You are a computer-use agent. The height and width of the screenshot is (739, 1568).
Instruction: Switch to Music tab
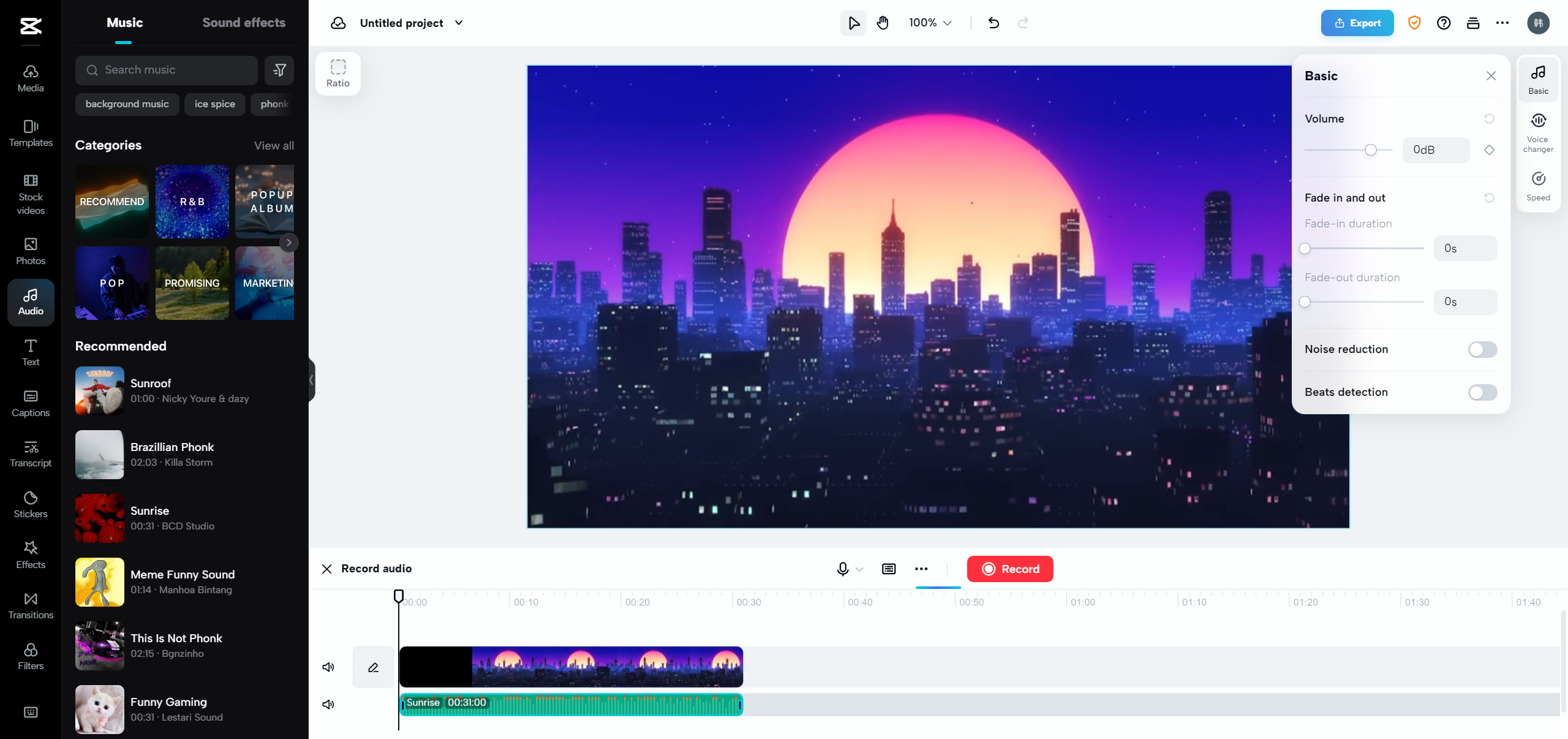coord(124,22)
